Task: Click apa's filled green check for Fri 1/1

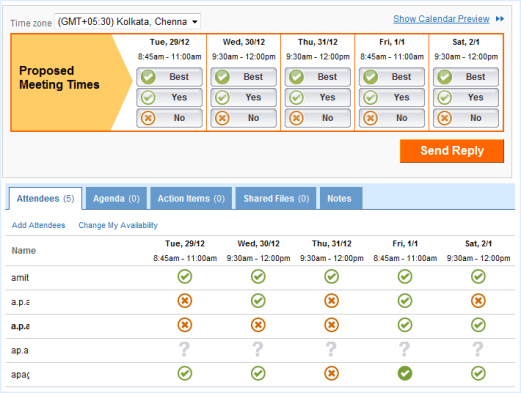Action: pyautogui.click(x=405, y=373)
